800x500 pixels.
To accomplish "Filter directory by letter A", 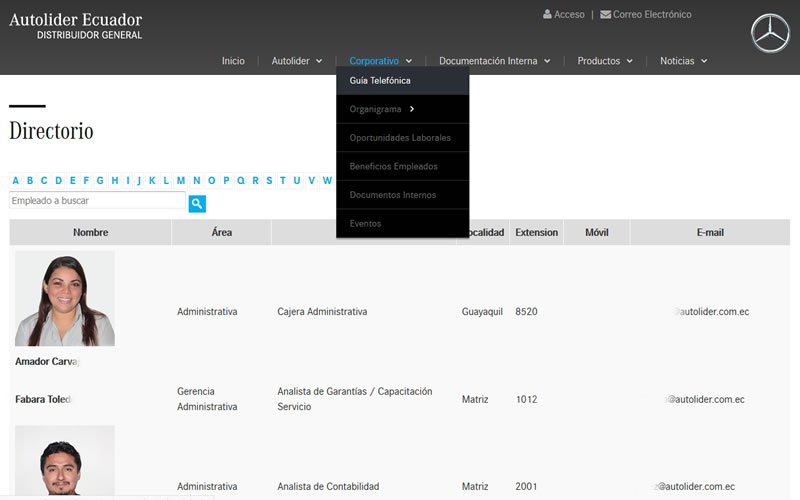I will click(16, 181).
